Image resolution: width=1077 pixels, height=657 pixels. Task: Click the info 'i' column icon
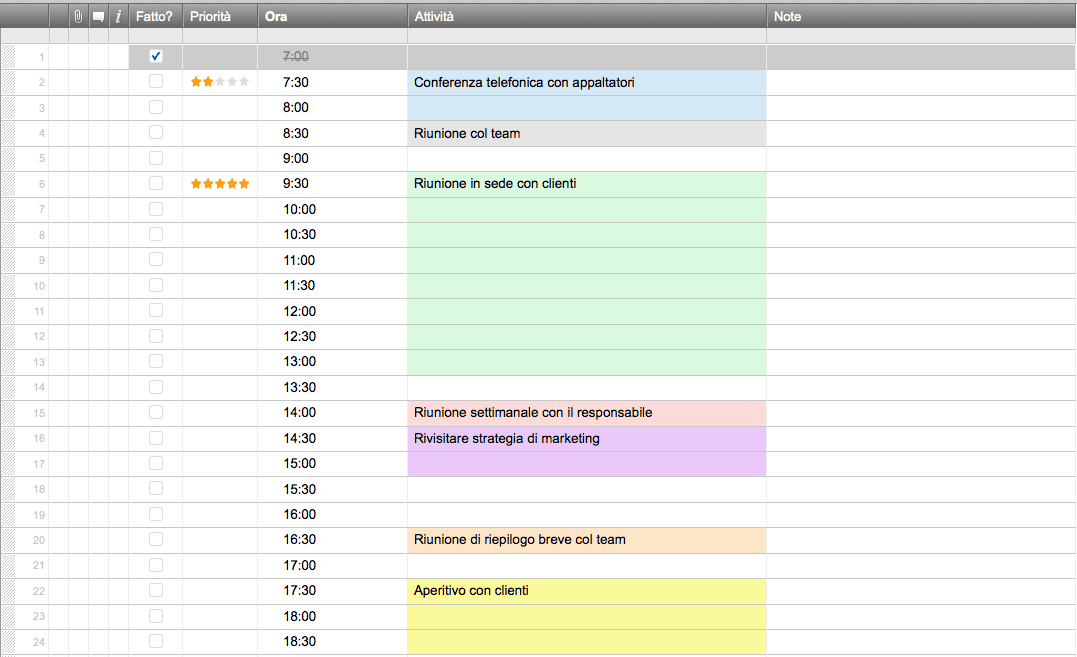coord(118,16)
